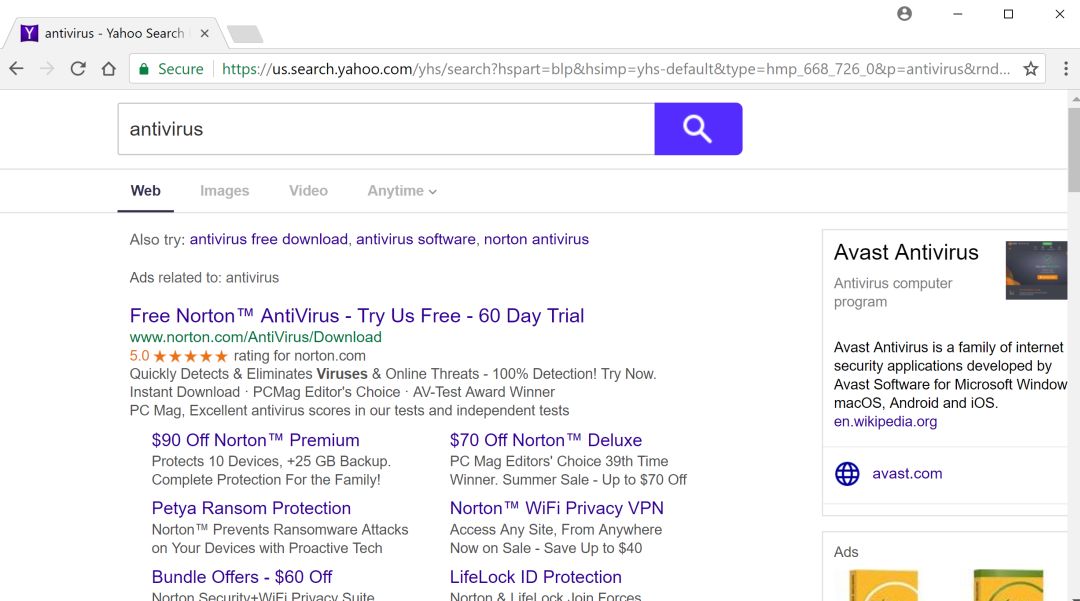Open Petya Ransom Protection link
The height and width of the screenshot is (601, 1080).
point(251,508)
